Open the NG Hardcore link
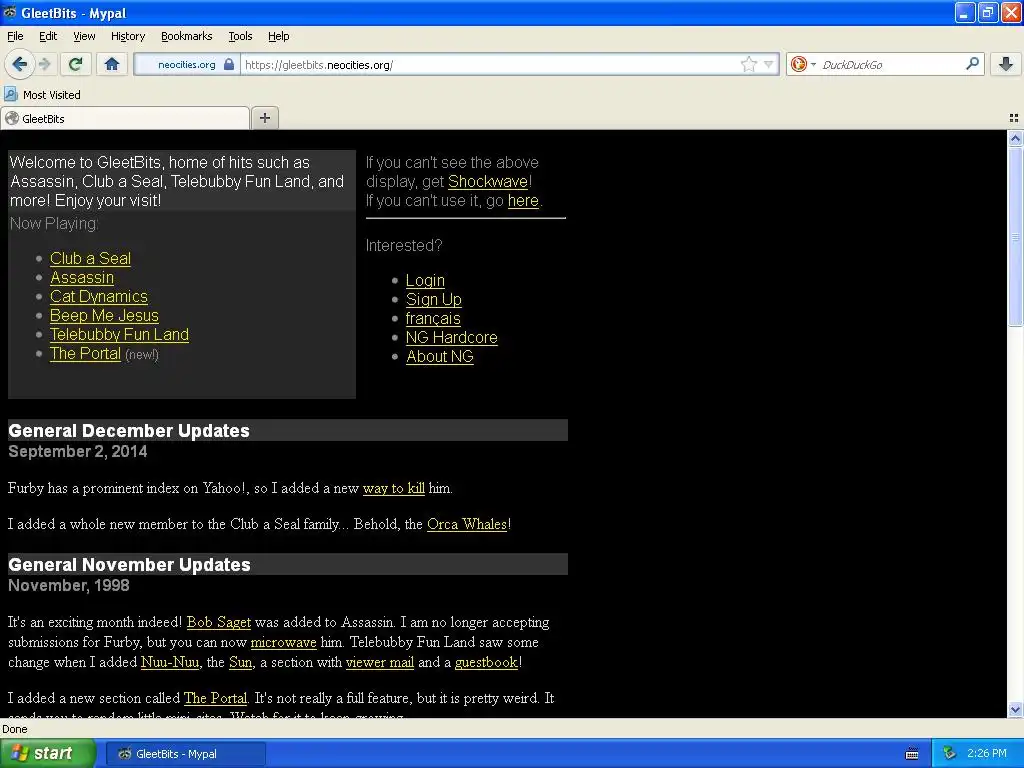 click(451, 338)
